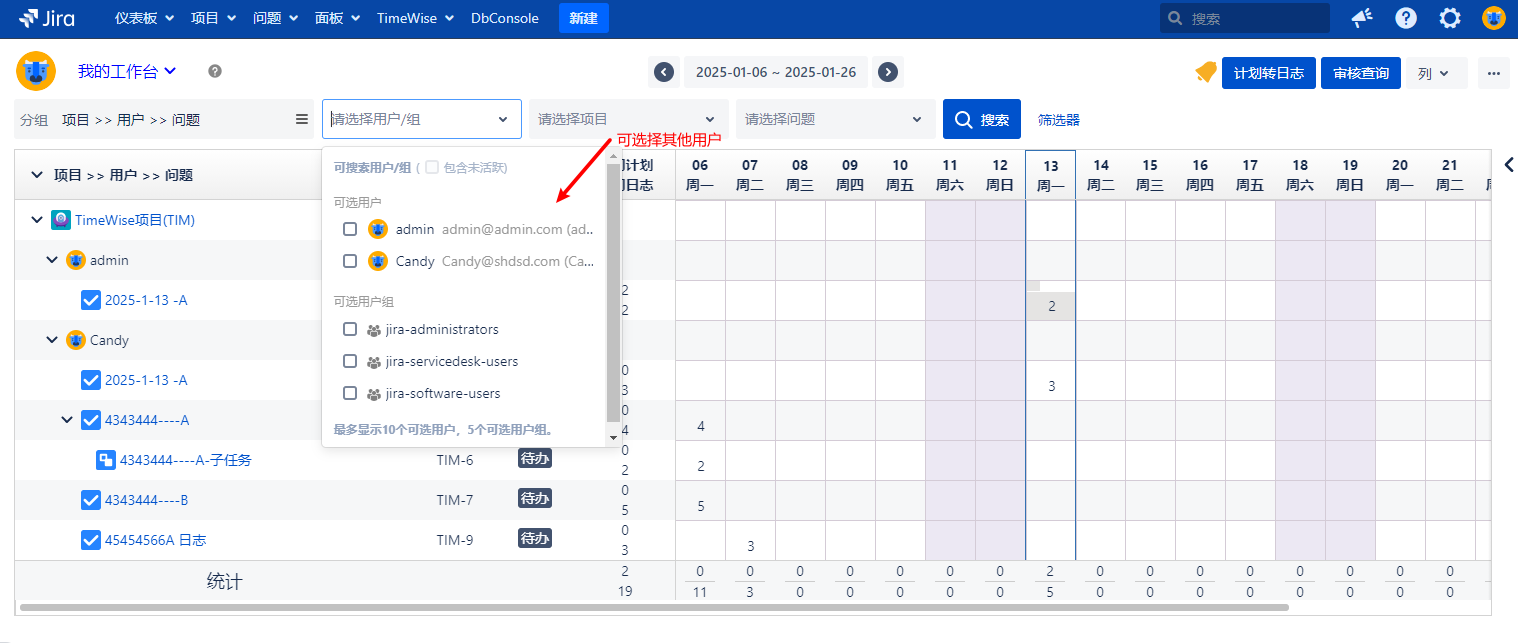
Task: Open the Jira settings gear
Action: [1450, 18]
